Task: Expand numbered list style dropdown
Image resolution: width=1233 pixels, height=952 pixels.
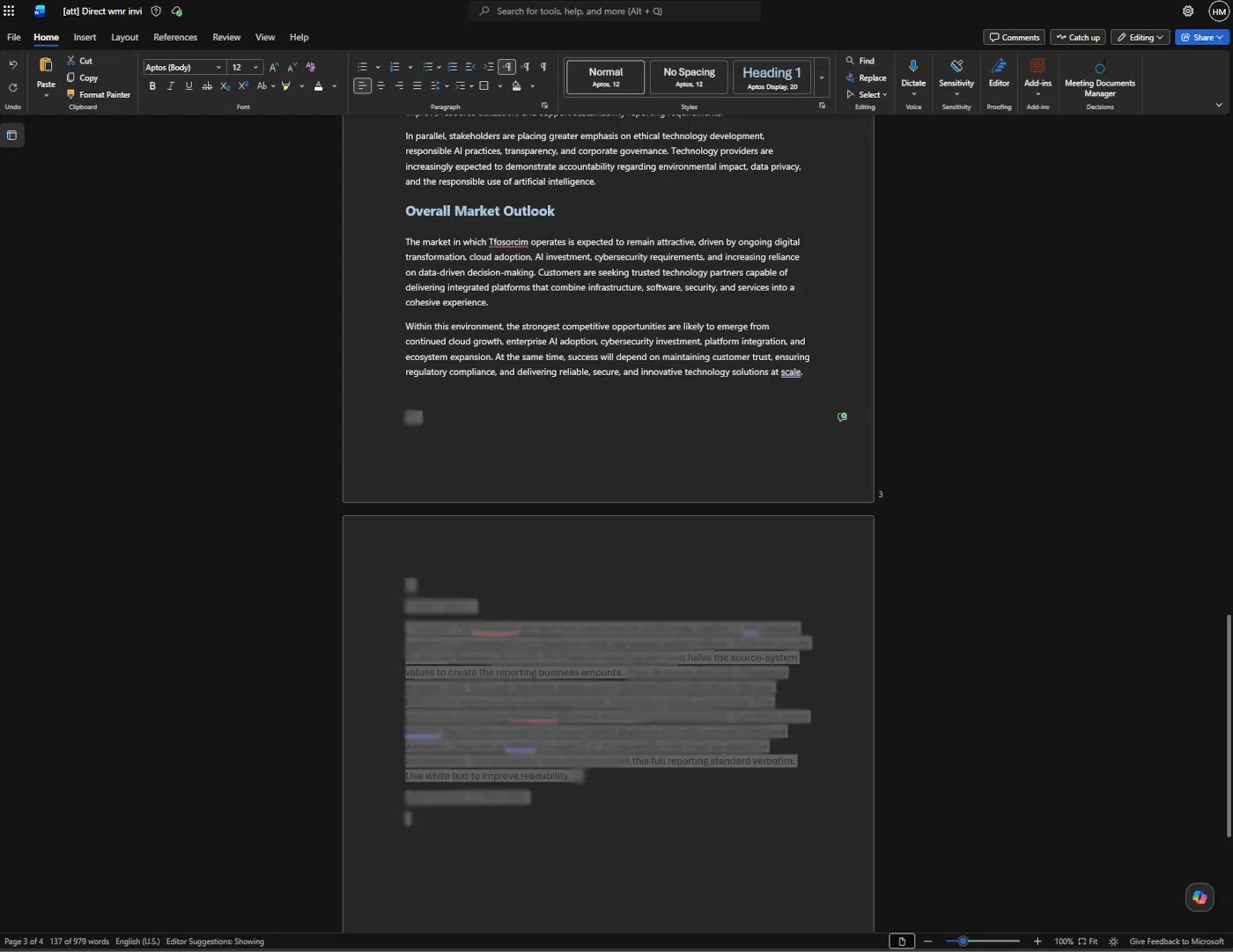Action: pyautogui.click(x=410, y=67)
